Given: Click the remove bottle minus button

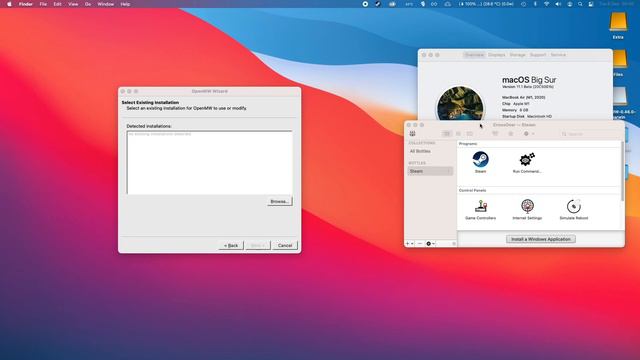Looking at the screenshot, I should [420, 244].
